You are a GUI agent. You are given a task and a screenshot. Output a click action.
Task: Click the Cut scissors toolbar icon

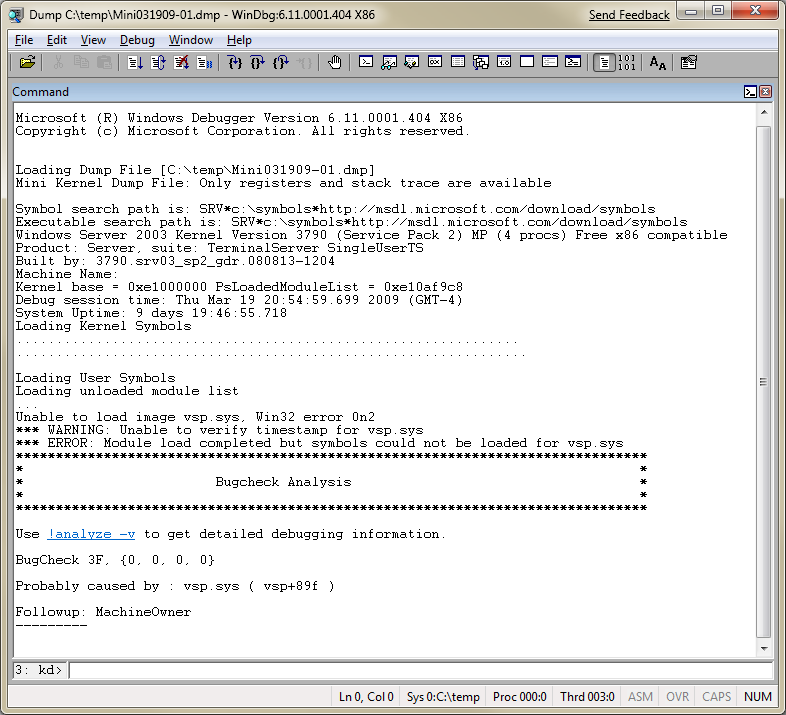[x=58, y=62]
